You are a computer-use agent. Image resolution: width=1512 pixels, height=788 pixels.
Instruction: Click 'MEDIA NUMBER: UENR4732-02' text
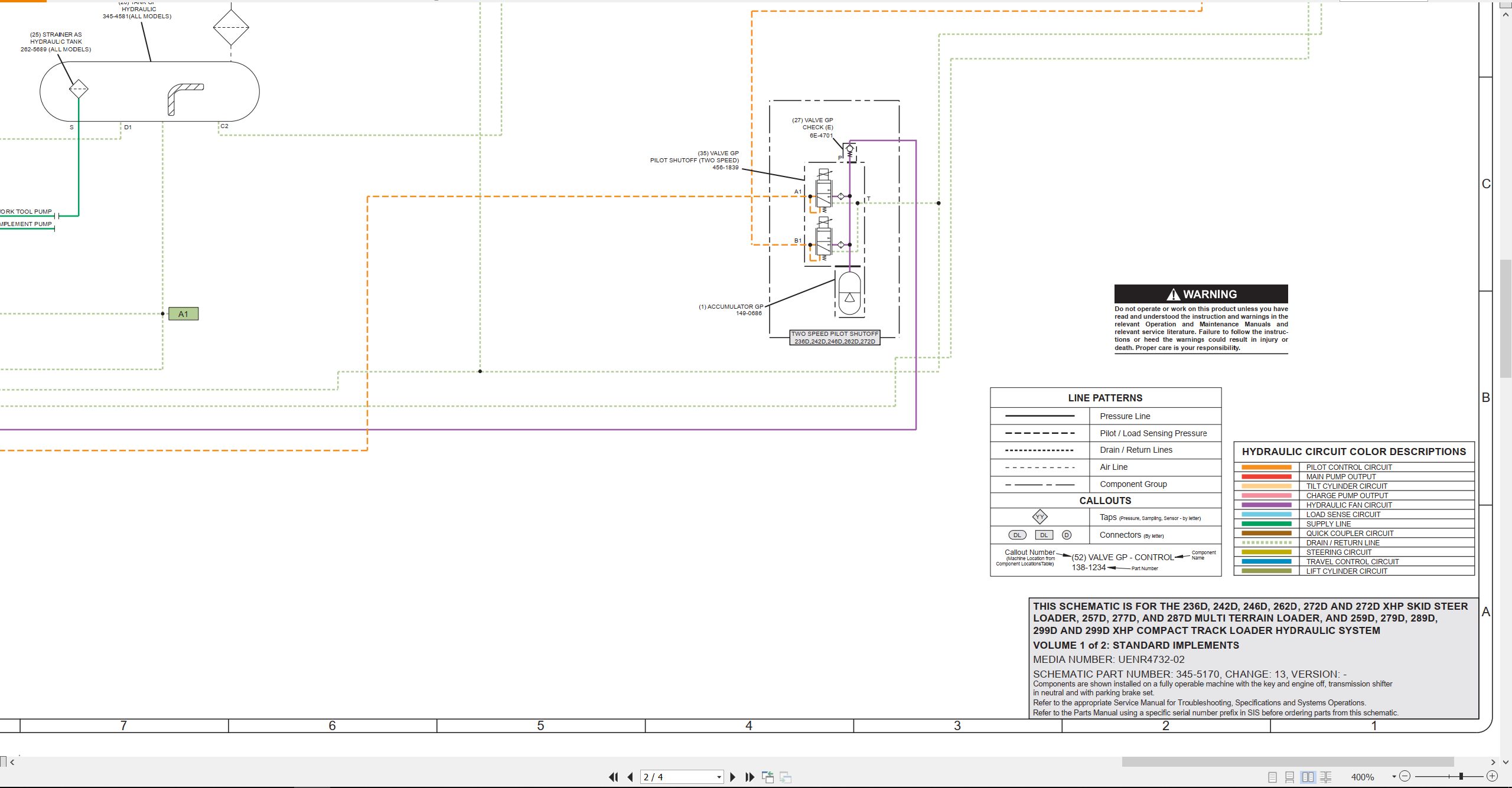[x=1109, y=660]
